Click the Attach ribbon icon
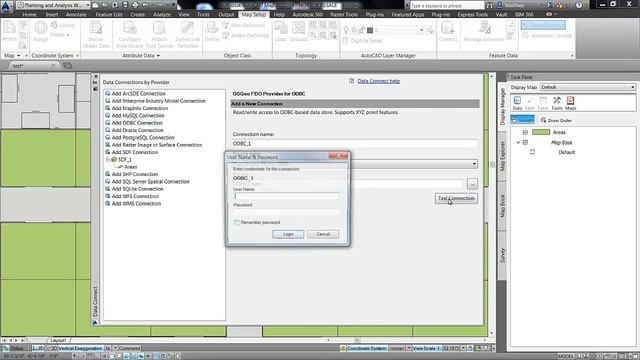Viewport: 640px width, 360px height. point(9,32)
